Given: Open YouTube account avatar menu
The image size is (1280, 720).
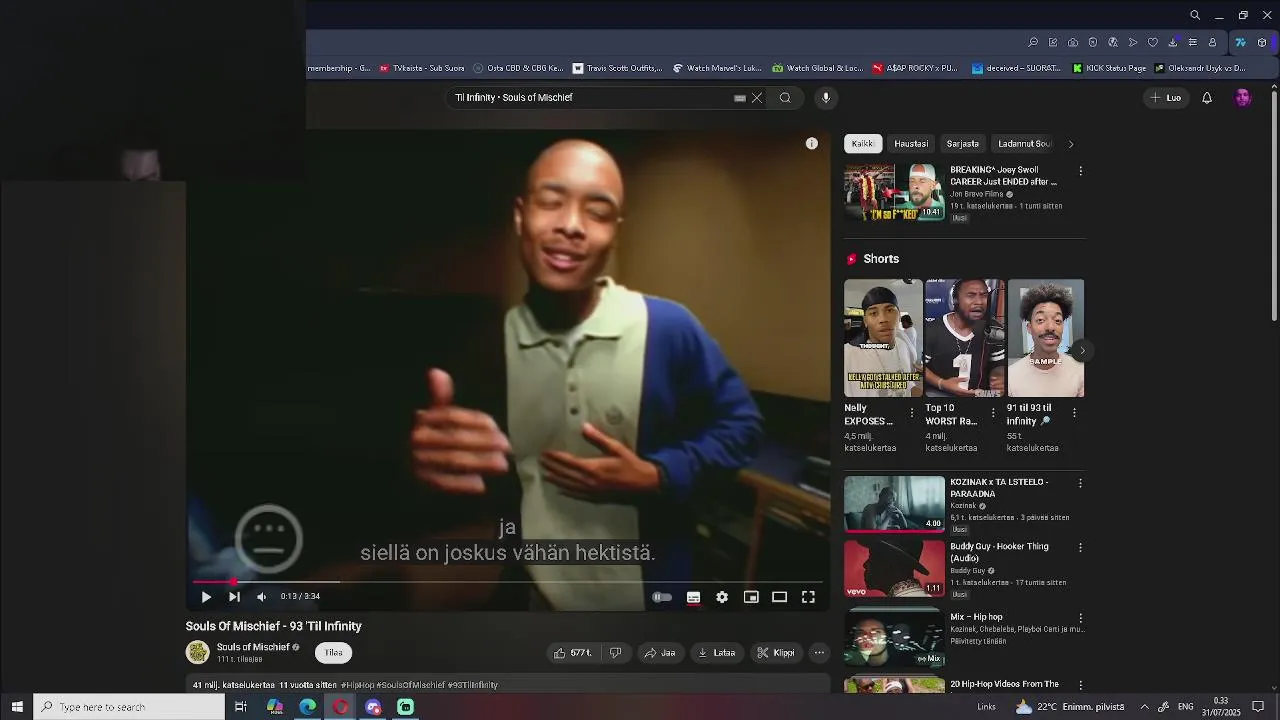Looking at the screenshot, I should (x=1243, y=98).
